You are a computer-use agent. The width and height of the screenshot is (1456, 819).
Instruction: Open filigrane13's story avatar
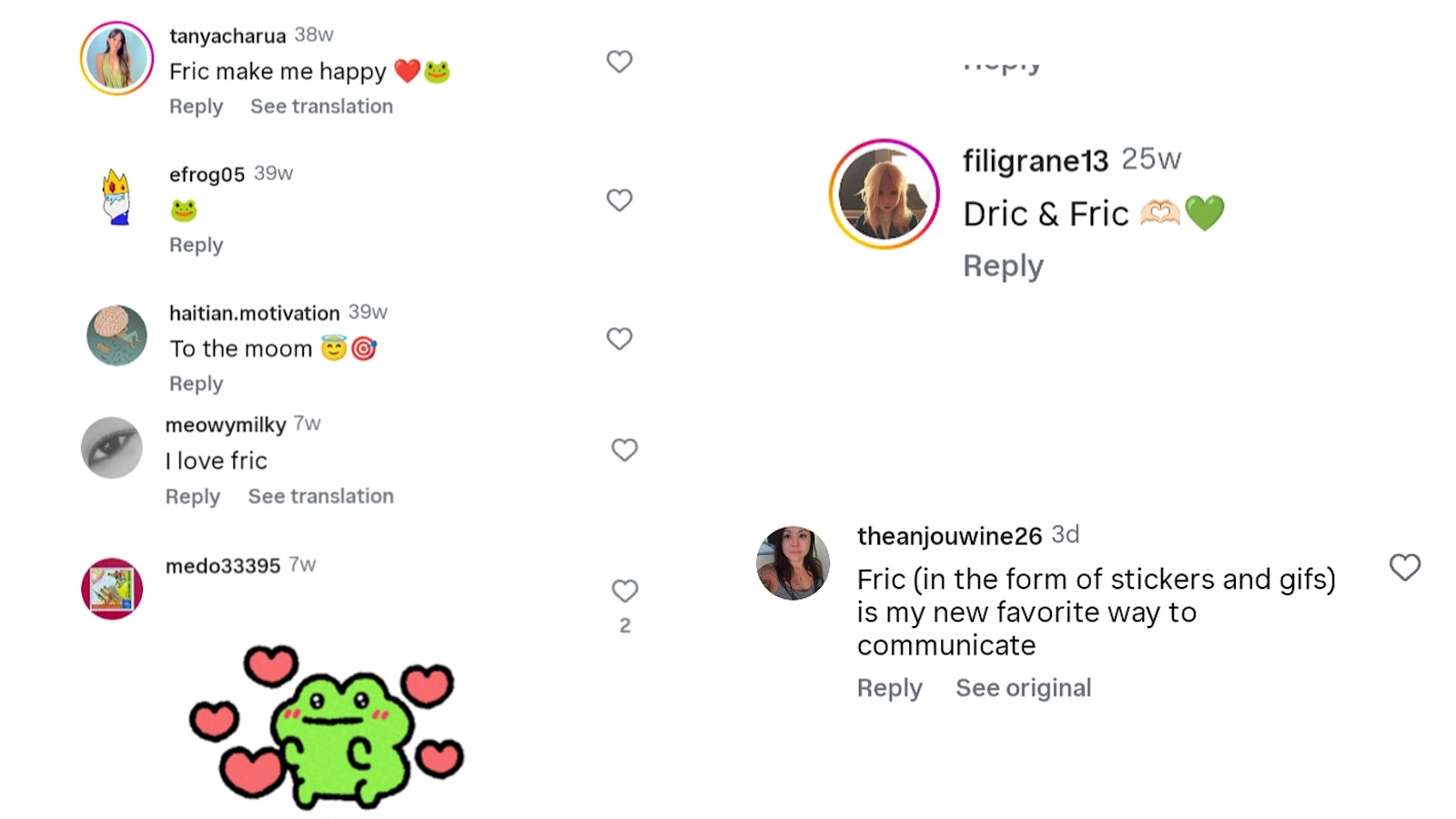pyautogui.click(x=884, y=194)
